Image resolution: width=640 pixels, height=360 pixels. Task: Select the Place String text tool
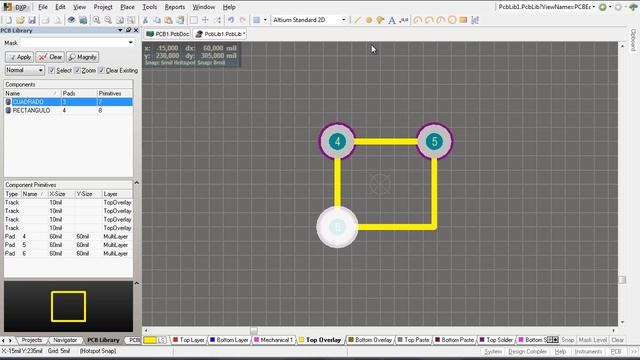[391, 20]
